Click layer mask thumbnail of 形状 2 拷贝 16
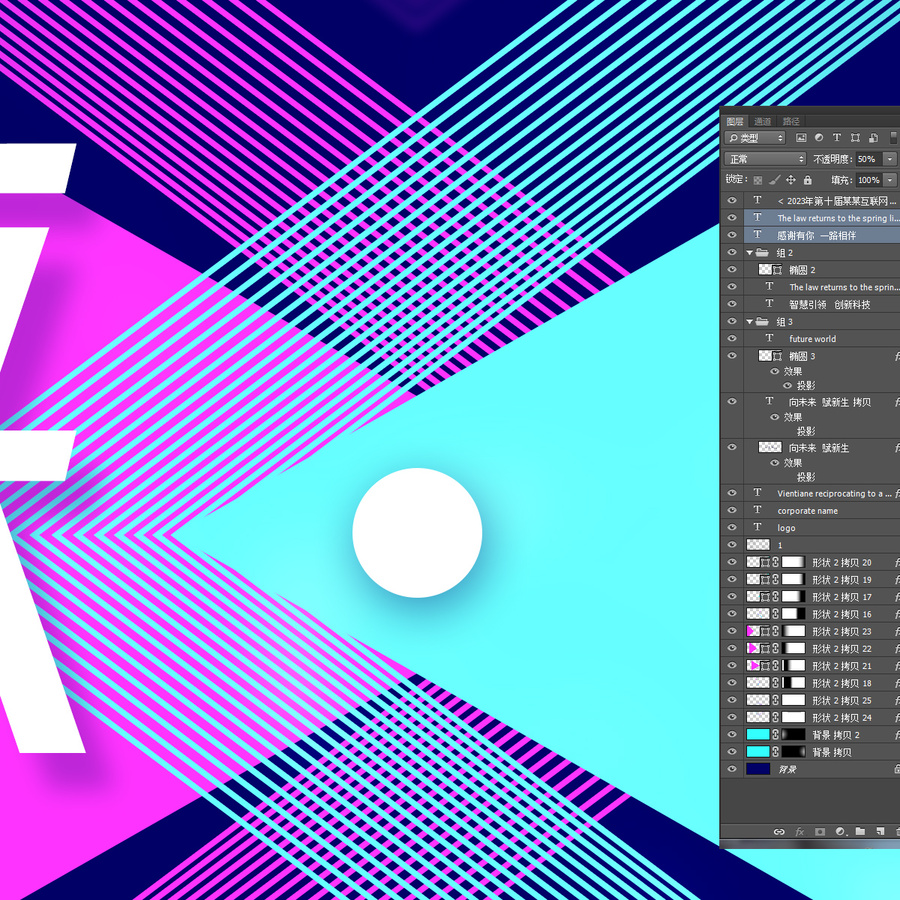Viewport: 900px width, 900px height. [x=793, y=614]
